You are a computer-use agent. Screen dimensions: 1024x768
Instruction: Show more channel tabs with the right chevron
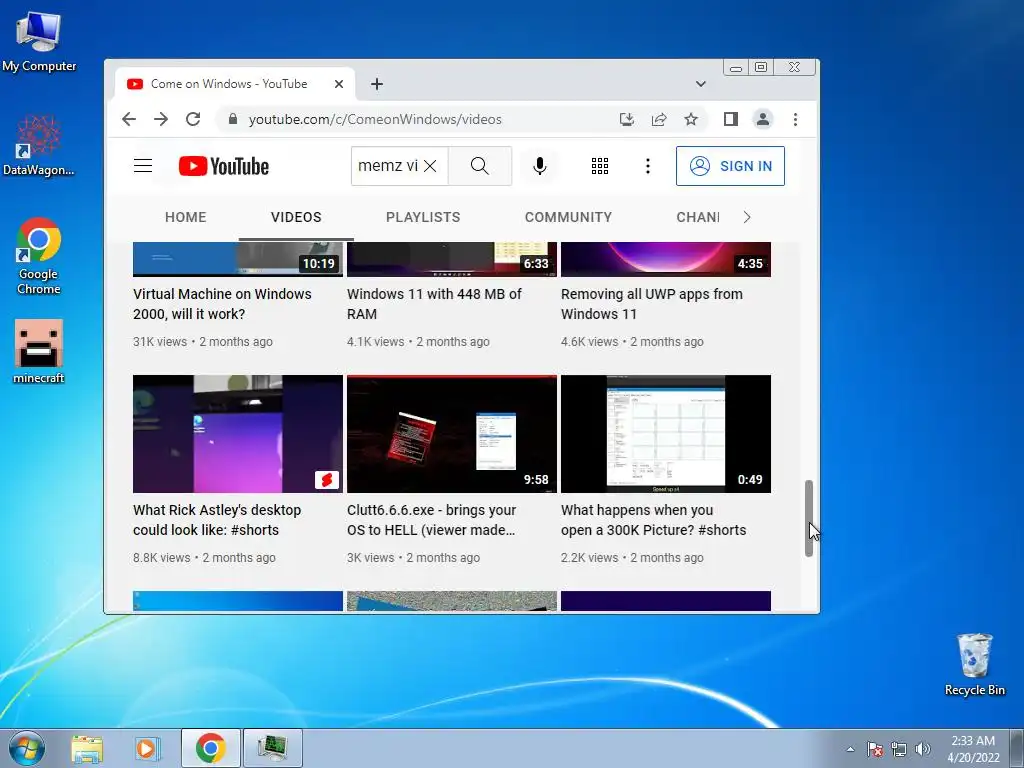(x=747, y=217)
